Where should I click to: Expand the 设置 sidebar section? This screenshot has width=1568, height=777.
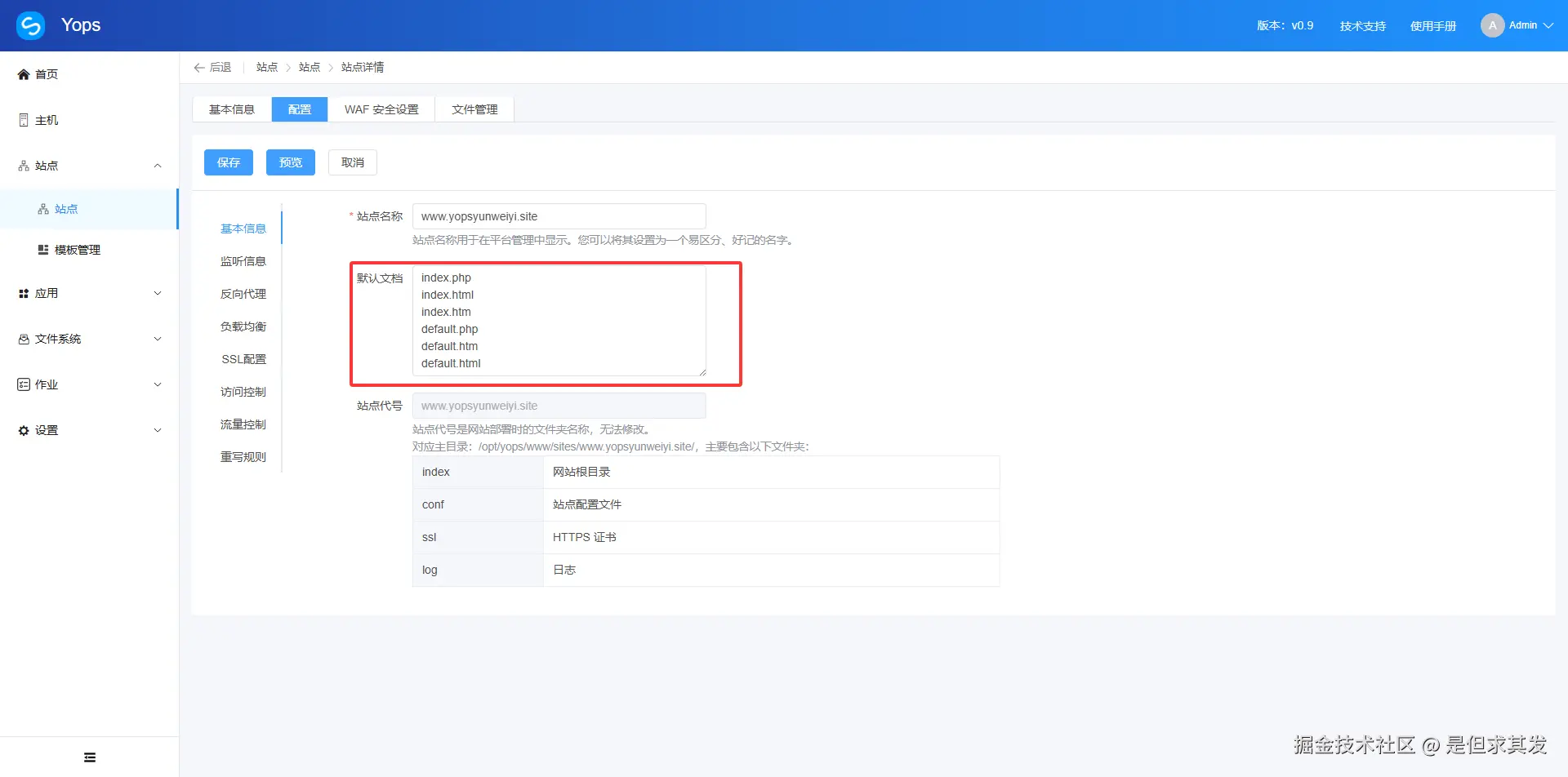click(x=157, y=429)
